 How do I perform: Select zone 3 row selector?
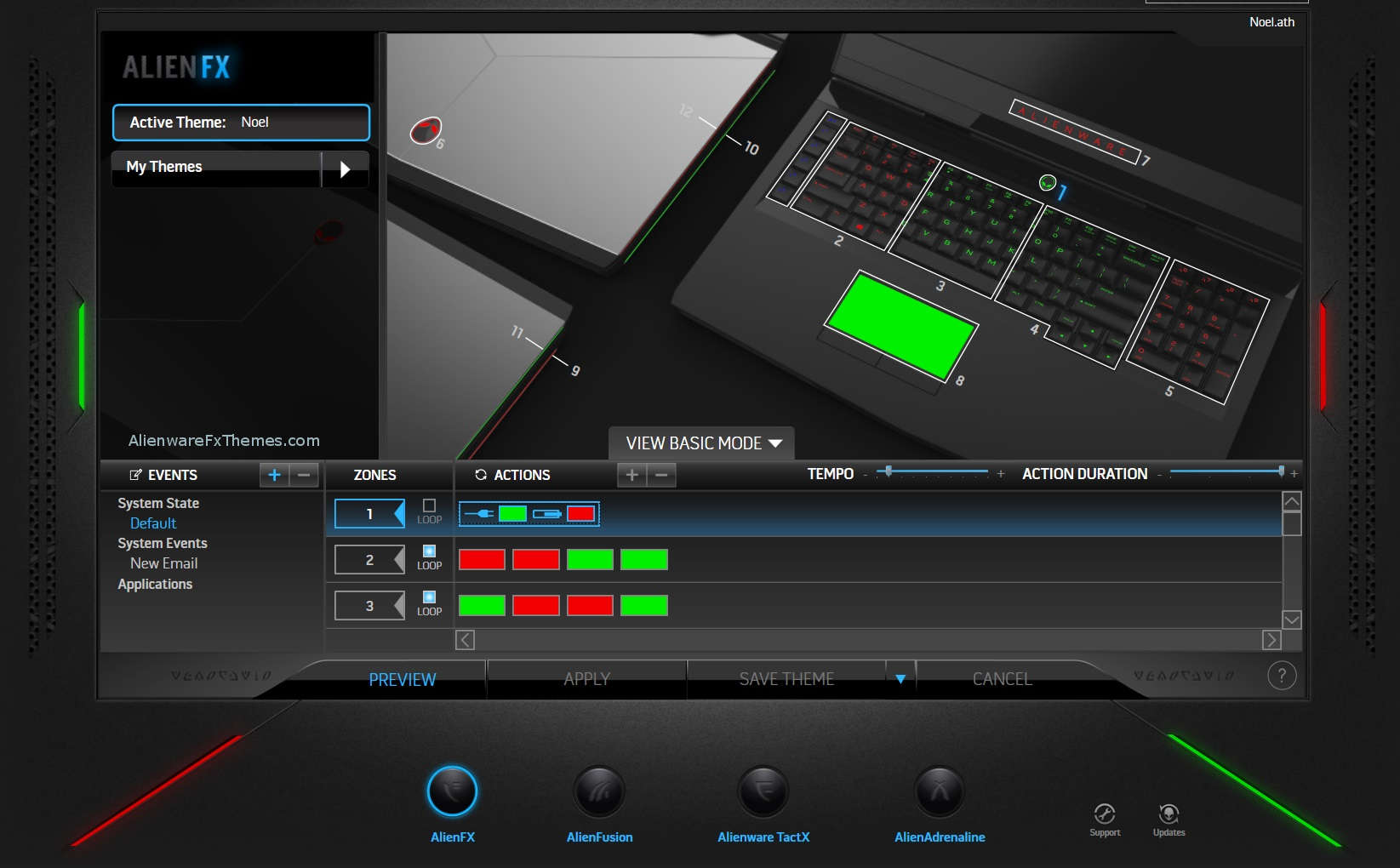pos(369,606)
